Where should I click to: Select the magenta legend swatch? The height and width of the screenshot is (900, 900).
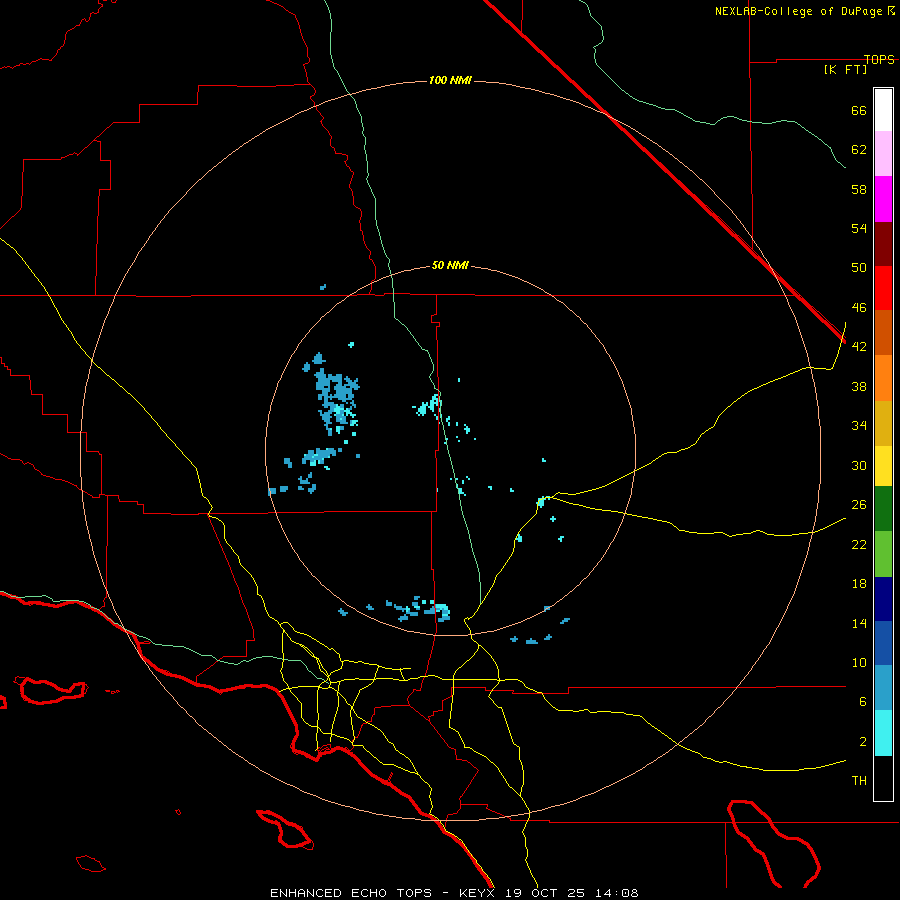click(x=883, y=199)
